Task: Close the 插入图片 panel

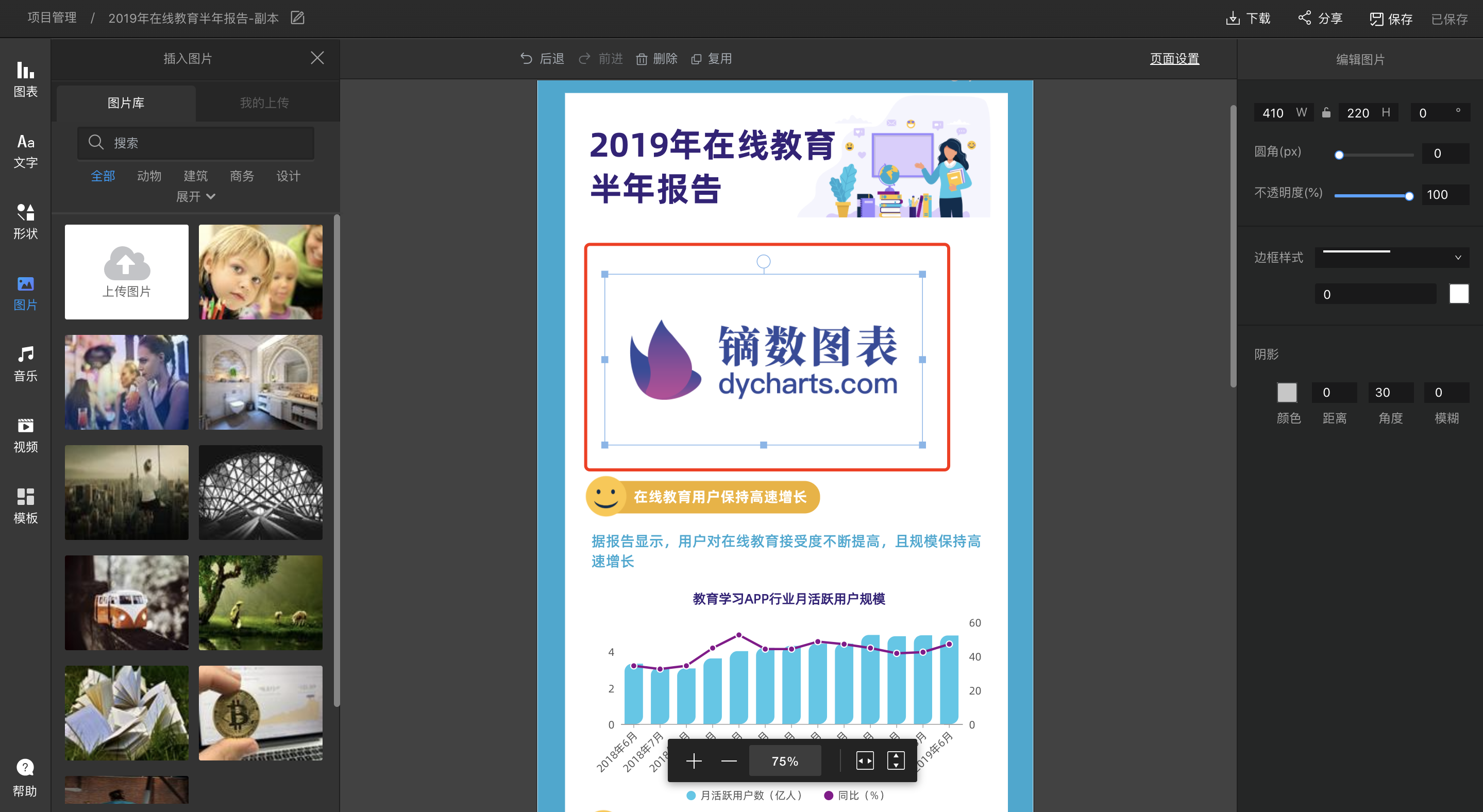Action: (x=317, y=58)
